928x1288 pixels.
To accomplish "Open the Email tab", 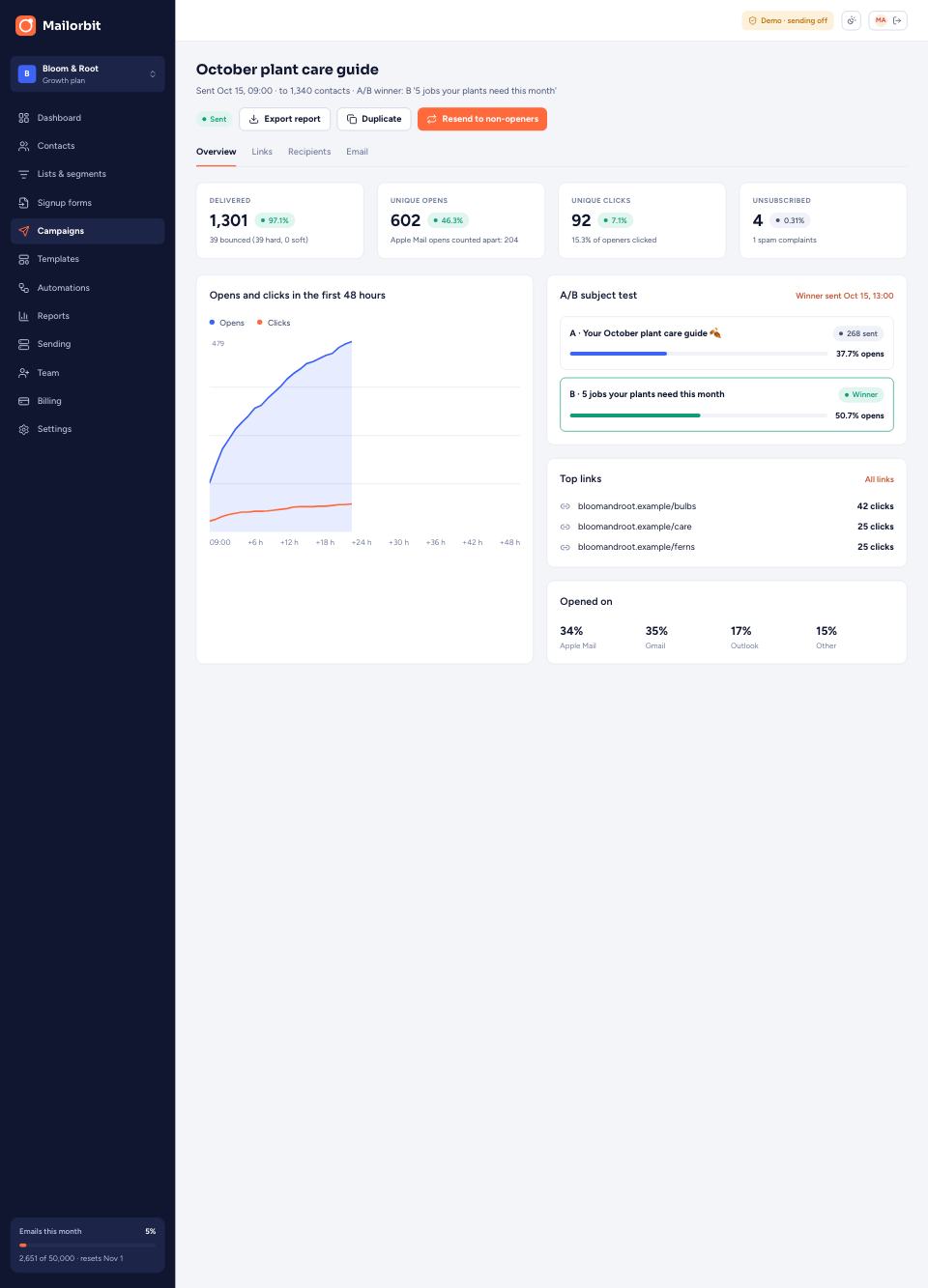I will (357, 152).
